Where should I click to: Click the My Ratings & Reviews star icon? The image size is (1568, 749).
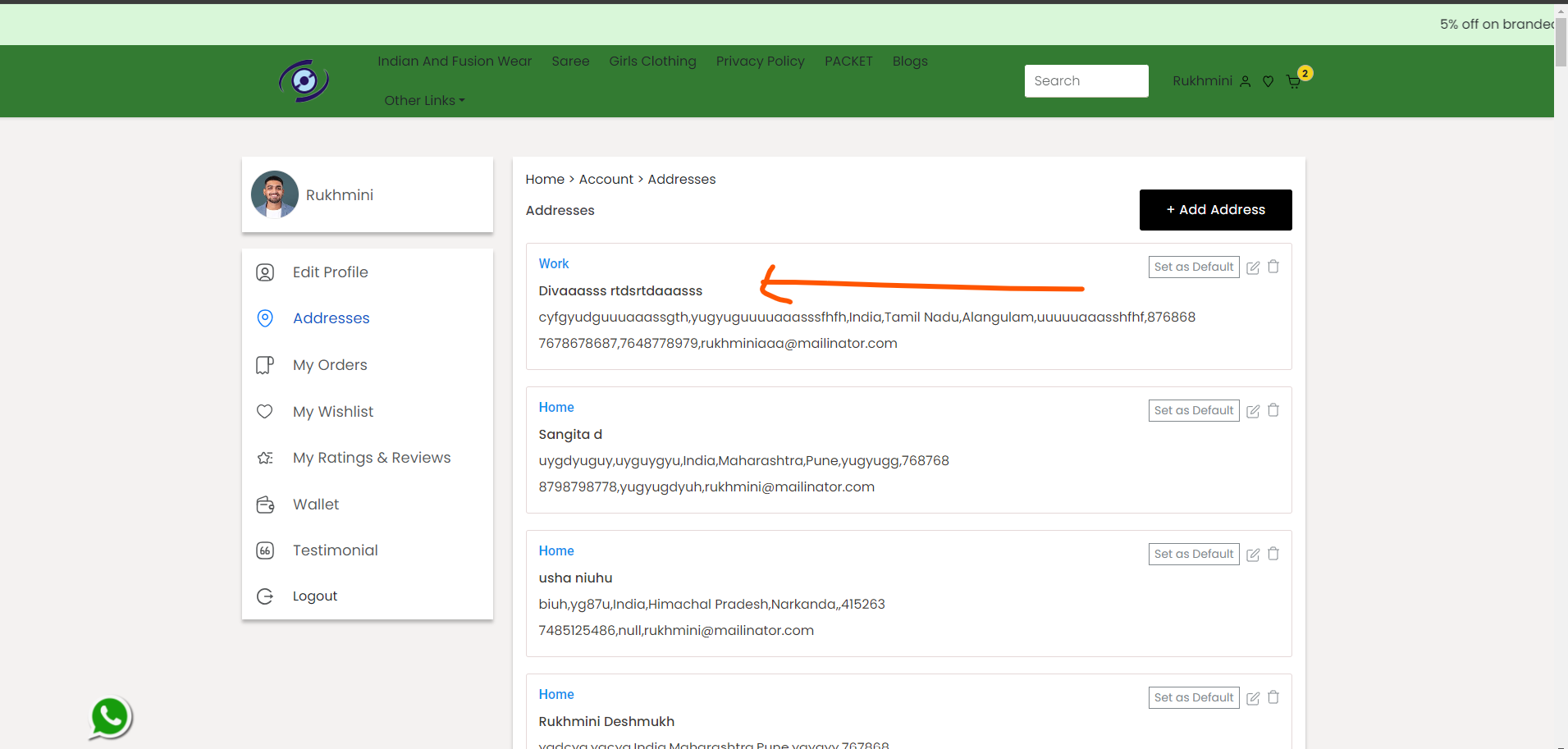(265, 458)
